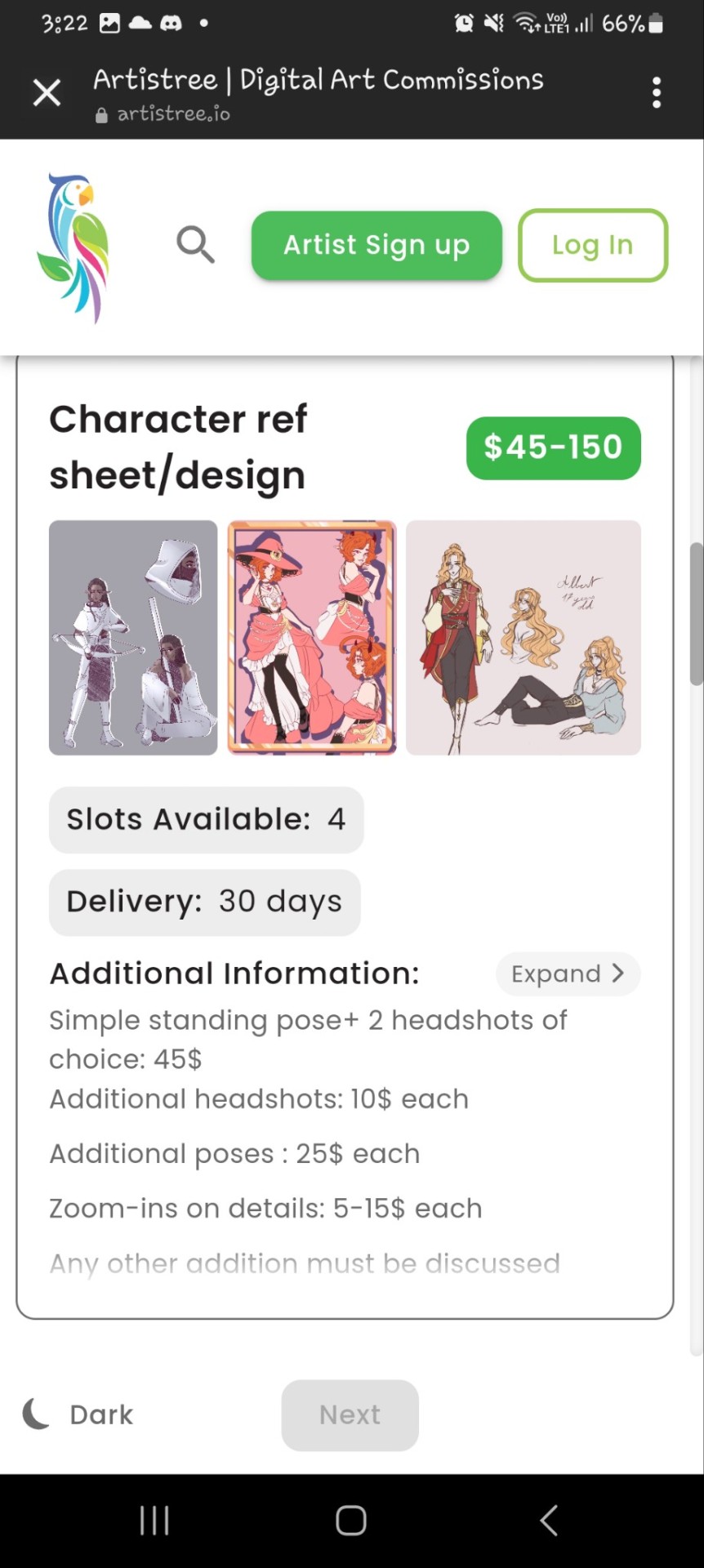Tap the Artistree parrot logo

click(x=74, y=247)
